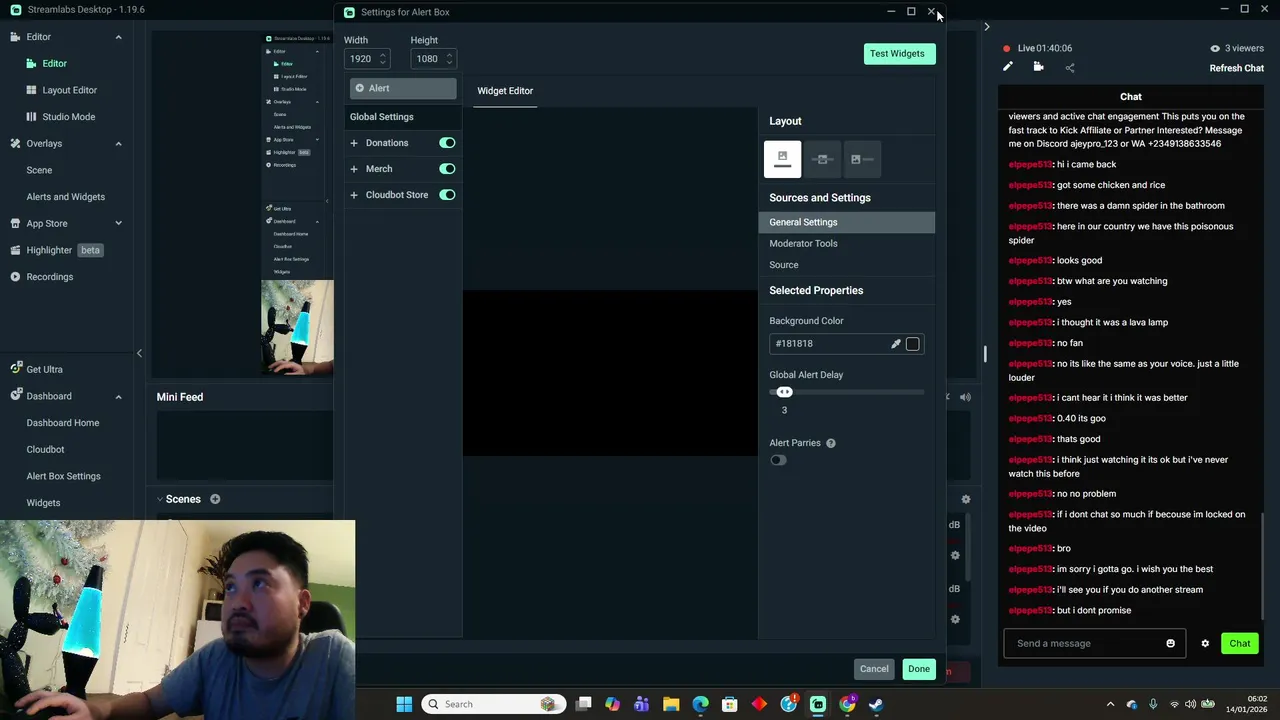Open File Explorer from the taskbar
The width and height of the screenshot is (1280, 720).
click(671, 704)
